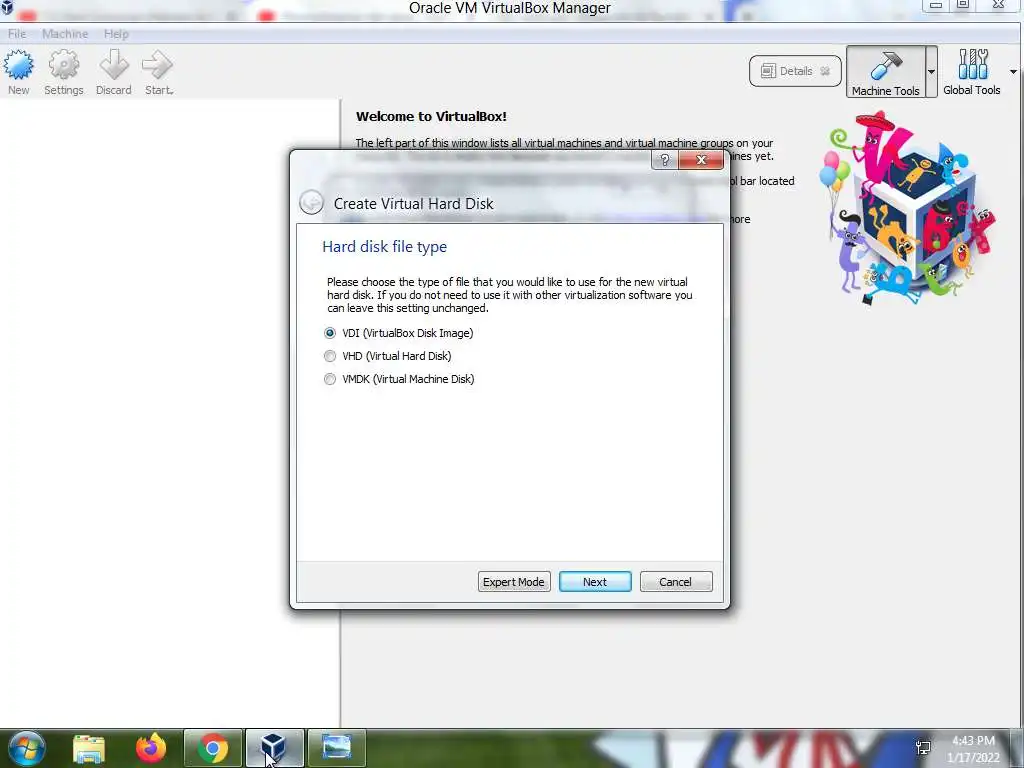The image size is (1024, 768).
Task: Close the Create Virtual Hard Disk dialog
Action: pyautogui.click(x=701, y=160)
